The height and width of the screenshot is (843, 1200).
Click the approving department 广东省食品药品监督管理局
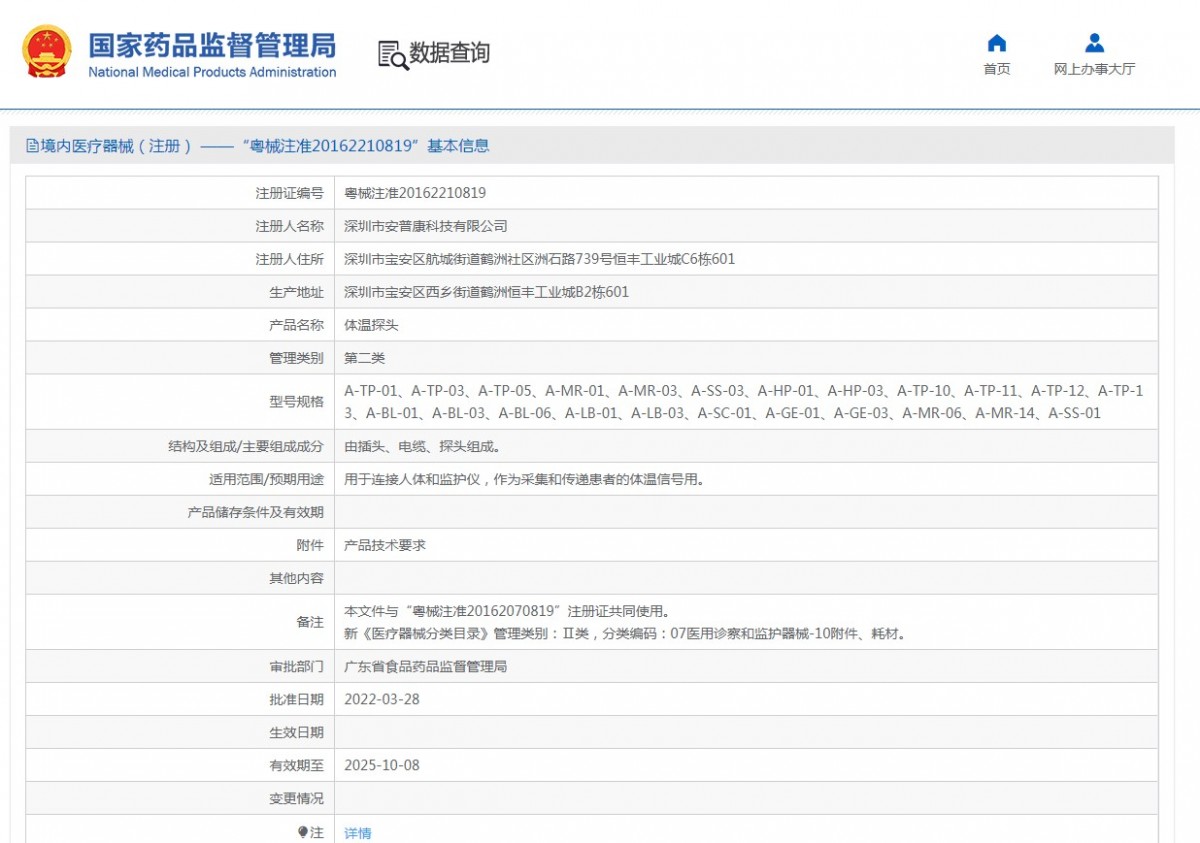(x=425, y=666)
